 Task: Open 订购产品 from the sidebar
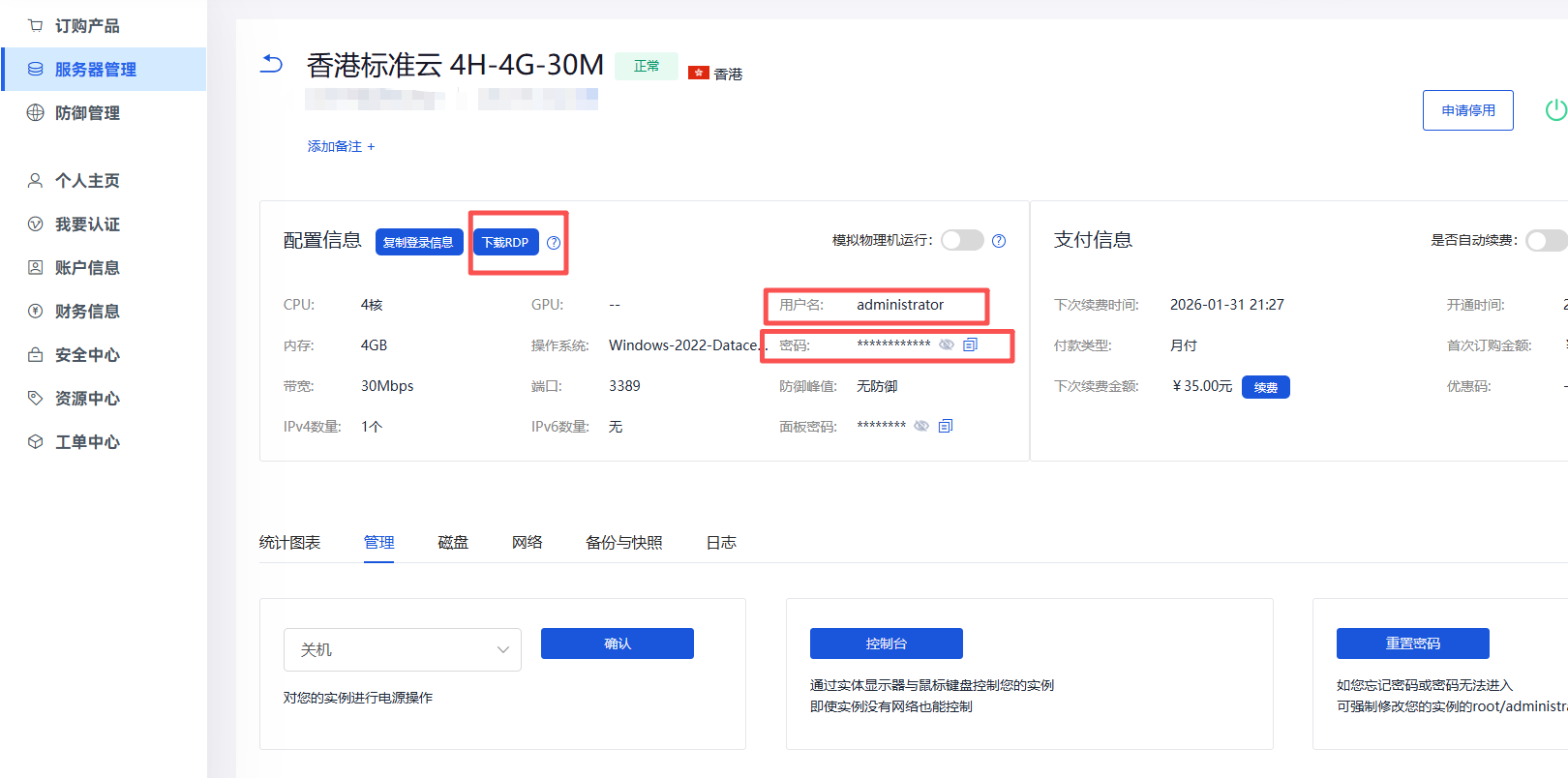point(87,26)
